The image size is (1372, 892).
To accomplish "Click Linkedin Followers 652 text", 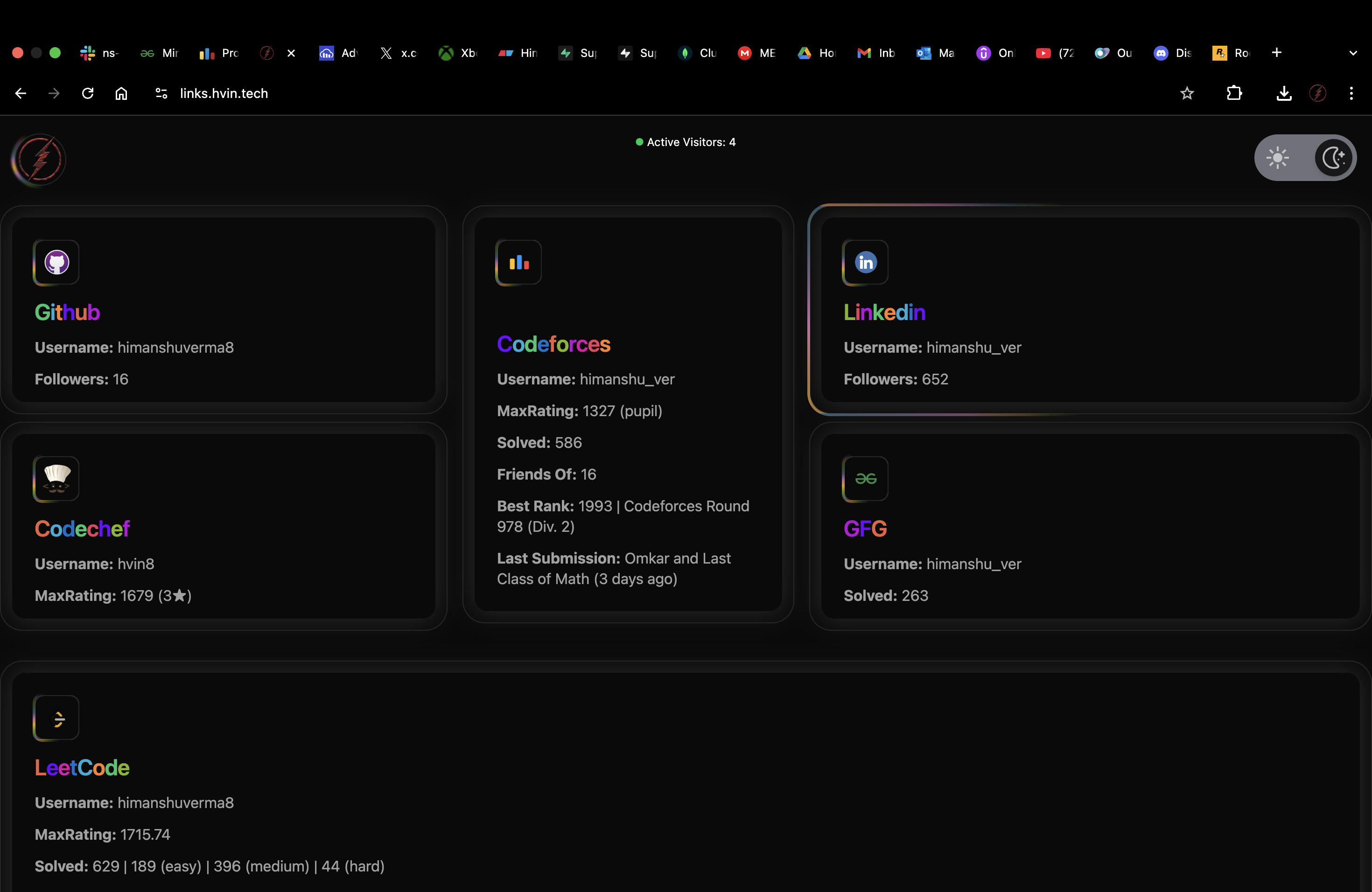I will (896, 379).
